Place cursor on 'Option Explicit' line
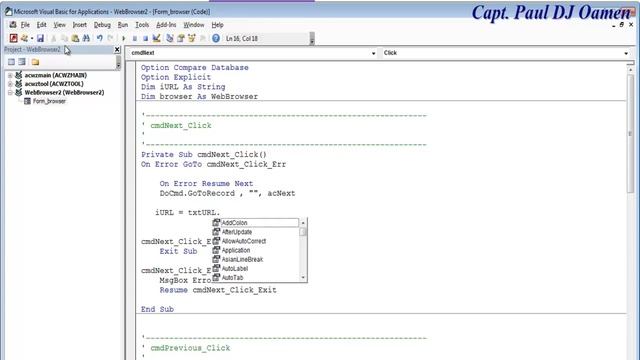The width and height of the screenshot is (640, 360). pos(176,77)
